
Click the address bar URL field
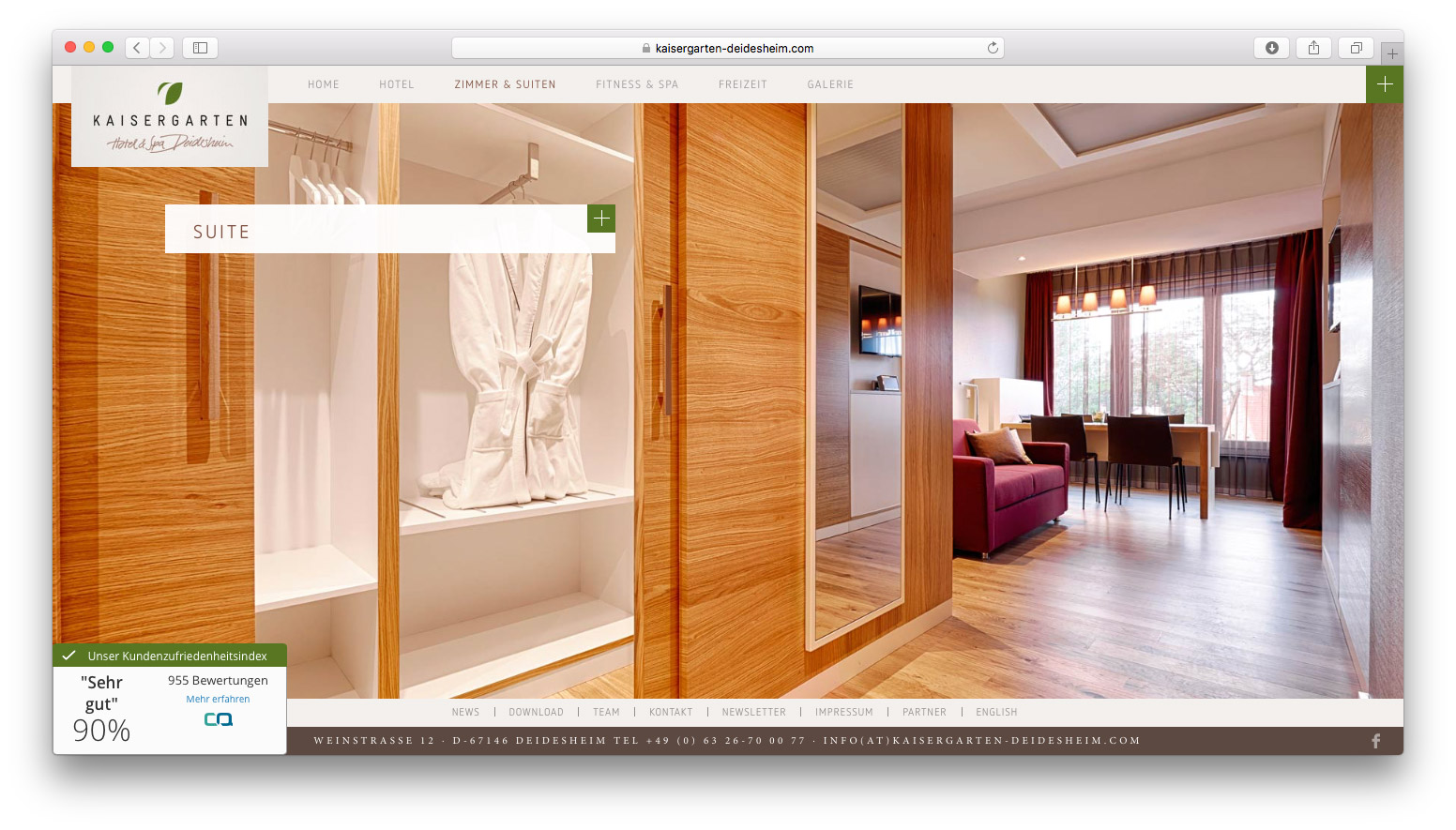(x=727, y=48)
